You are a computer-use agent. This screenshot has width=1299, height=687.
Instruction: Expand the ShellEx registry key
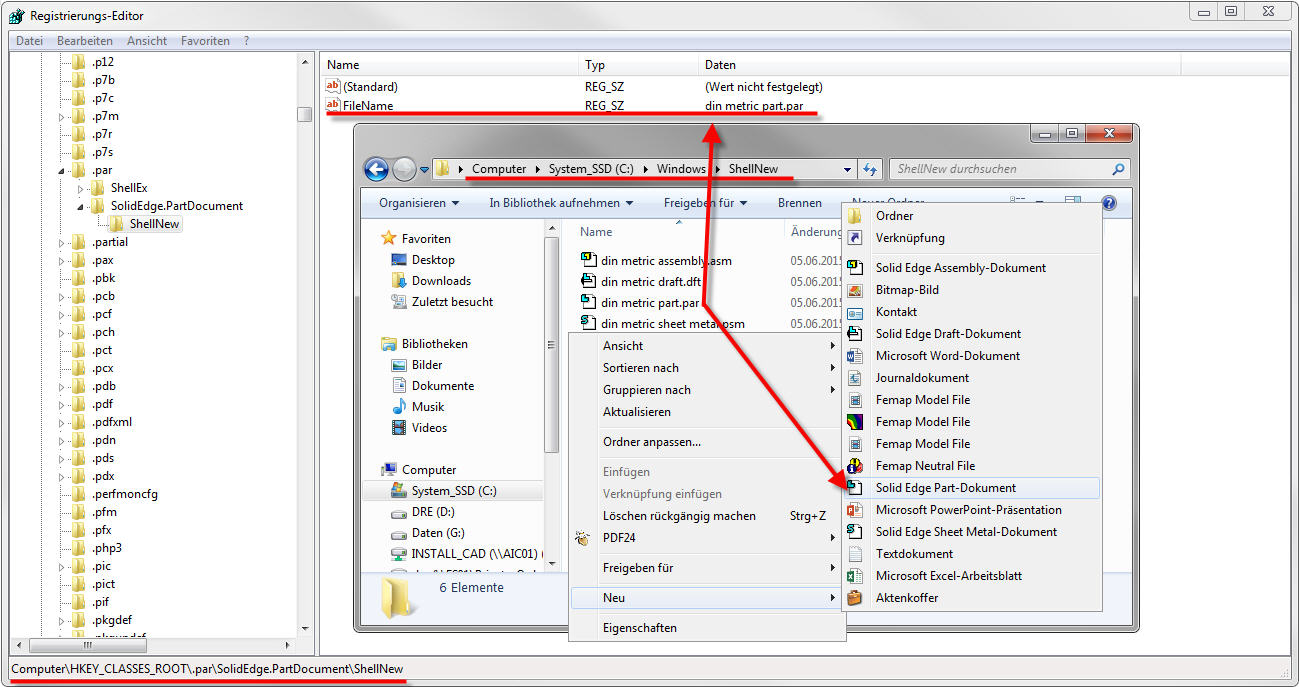coord(81,188)
